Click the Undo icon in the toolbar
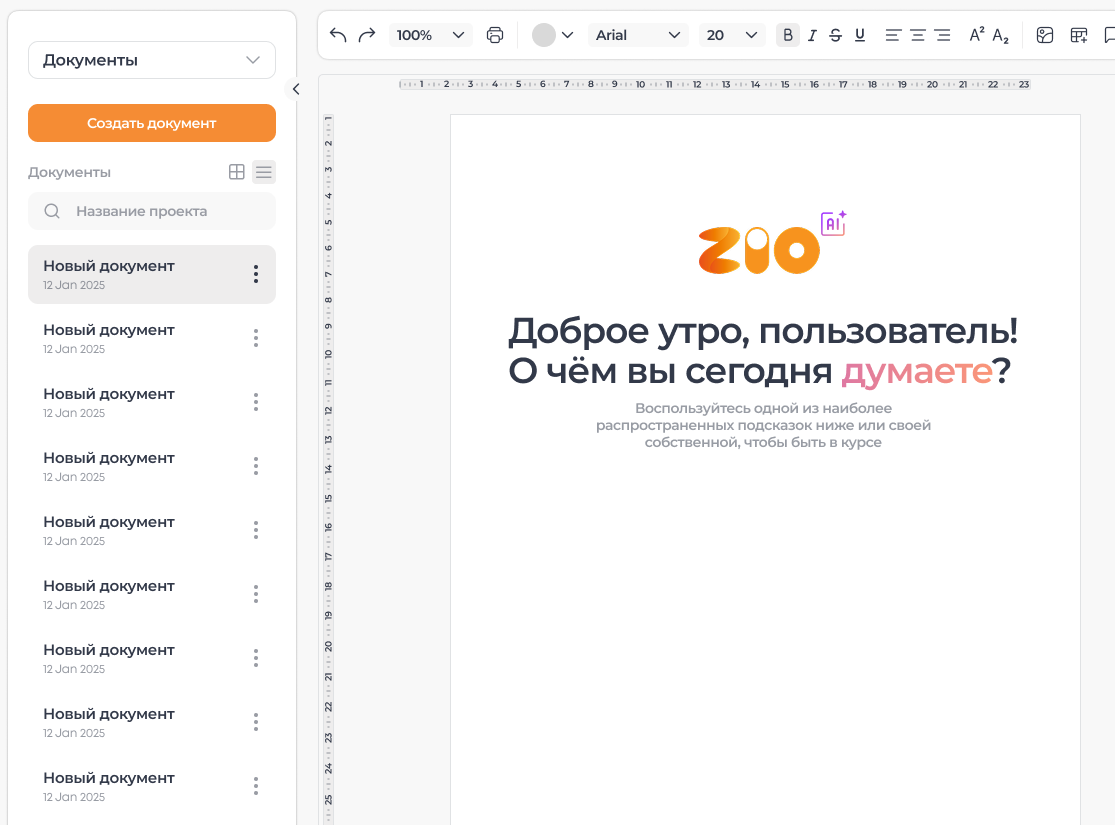Image resolution: width=1115 pixels, height=825 pixels. click(x=337, y=34)
